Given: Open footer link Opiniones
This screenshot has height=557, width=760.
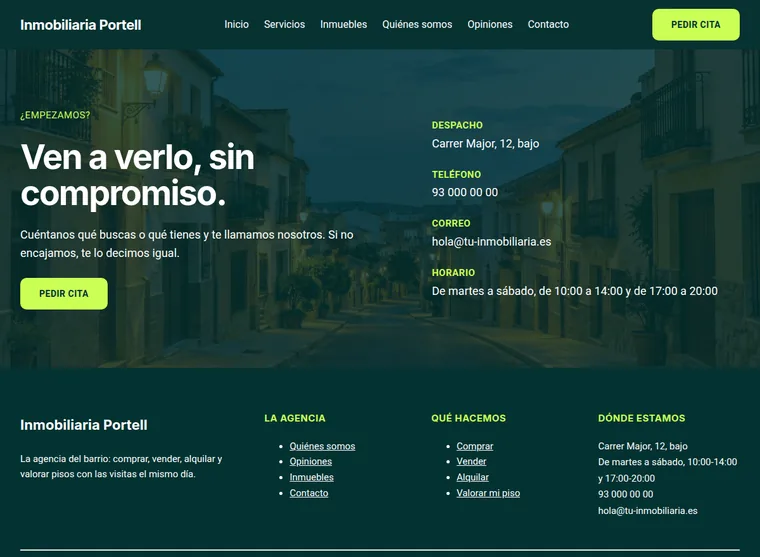Looking at the screenshot, I should click(x=311, y=462).
